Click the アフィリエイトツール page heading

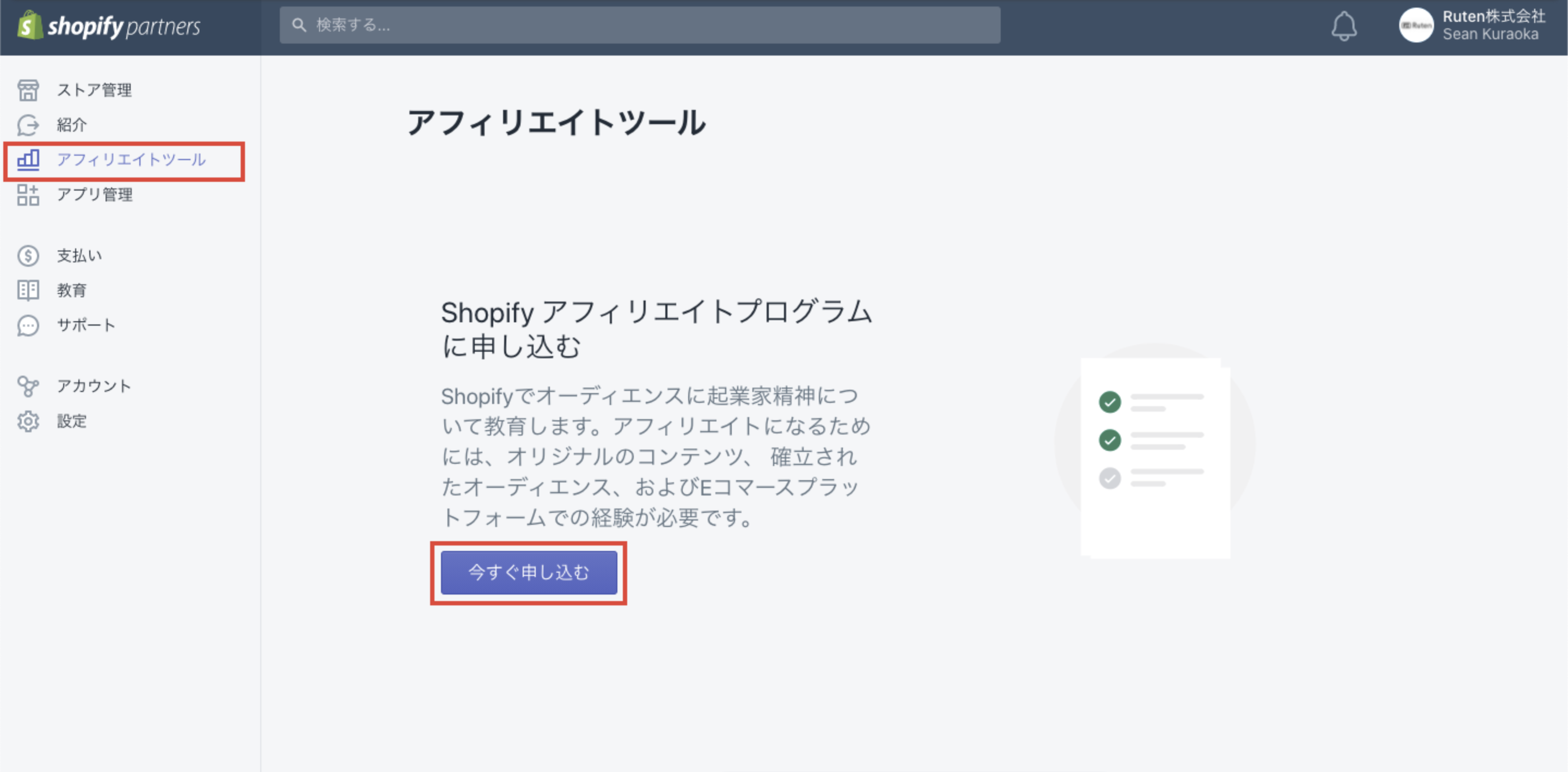click(556, 122)
